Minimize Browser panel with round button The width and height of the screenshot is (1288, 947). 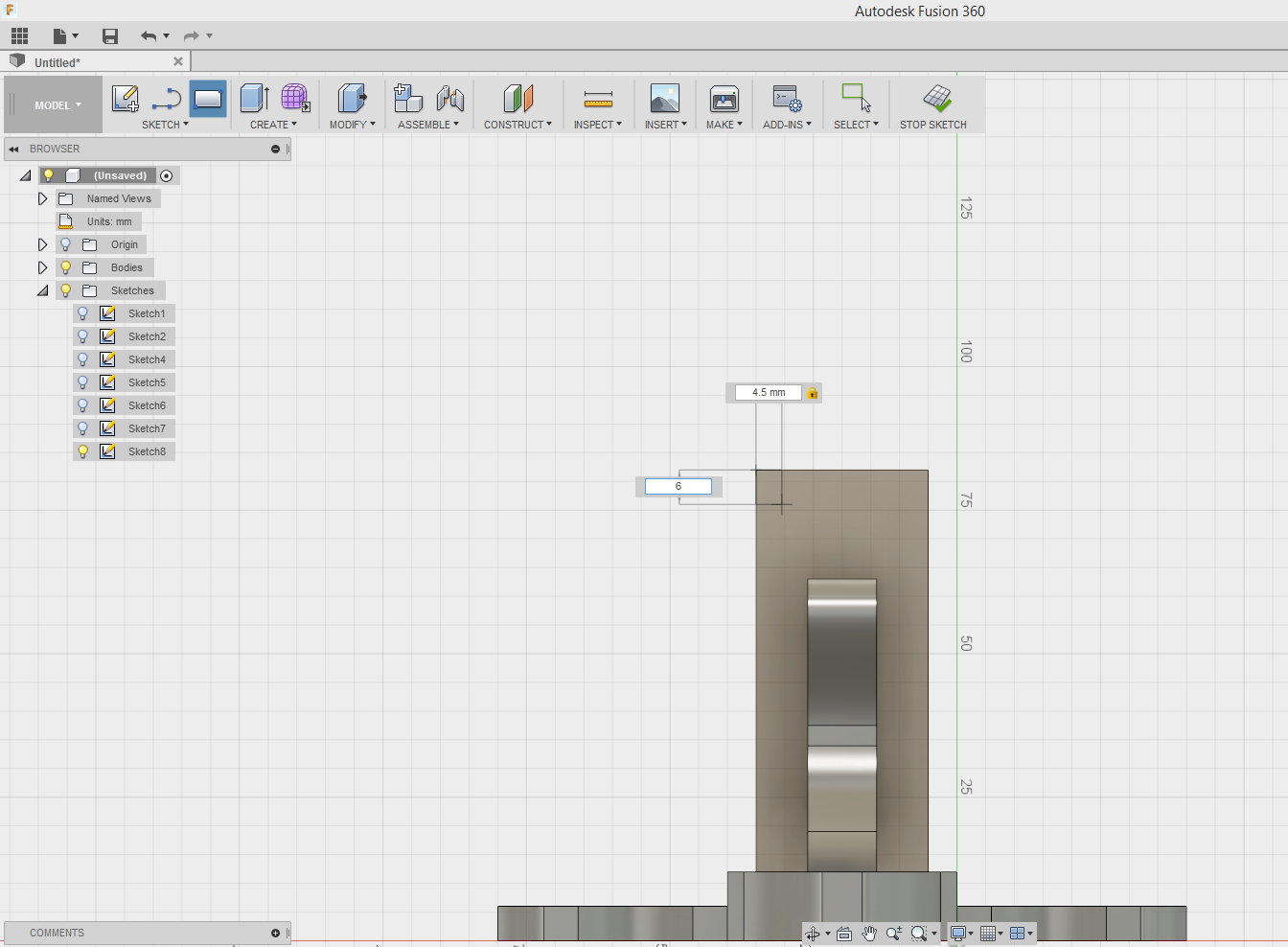click(275, 149)
